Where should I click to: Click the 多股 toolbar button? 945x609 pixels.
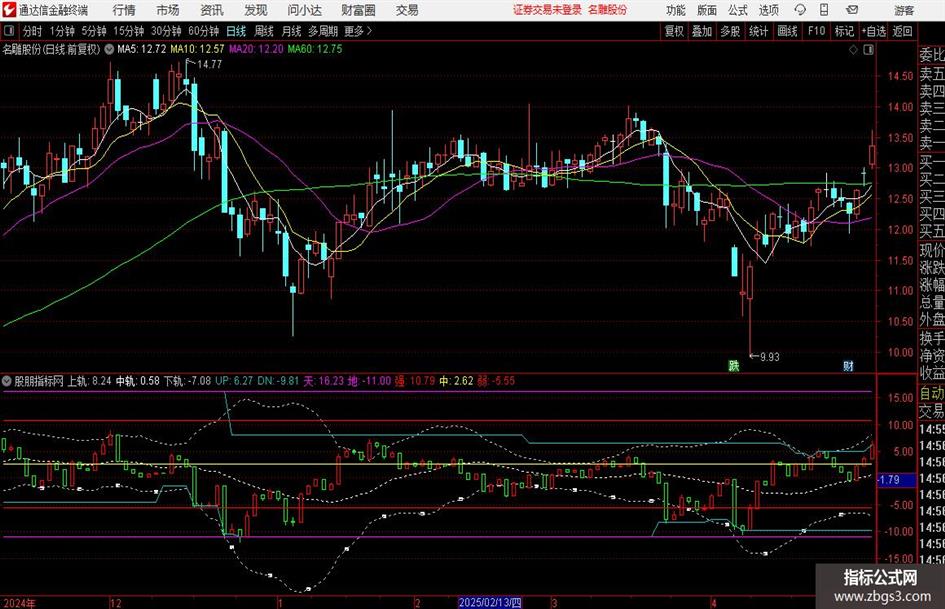click(x=730, y=31)
